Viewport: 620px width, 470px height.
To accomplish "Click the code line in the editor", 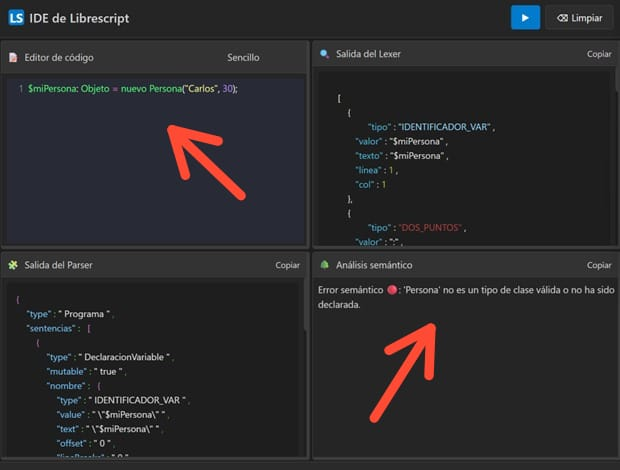I will 133,89.
